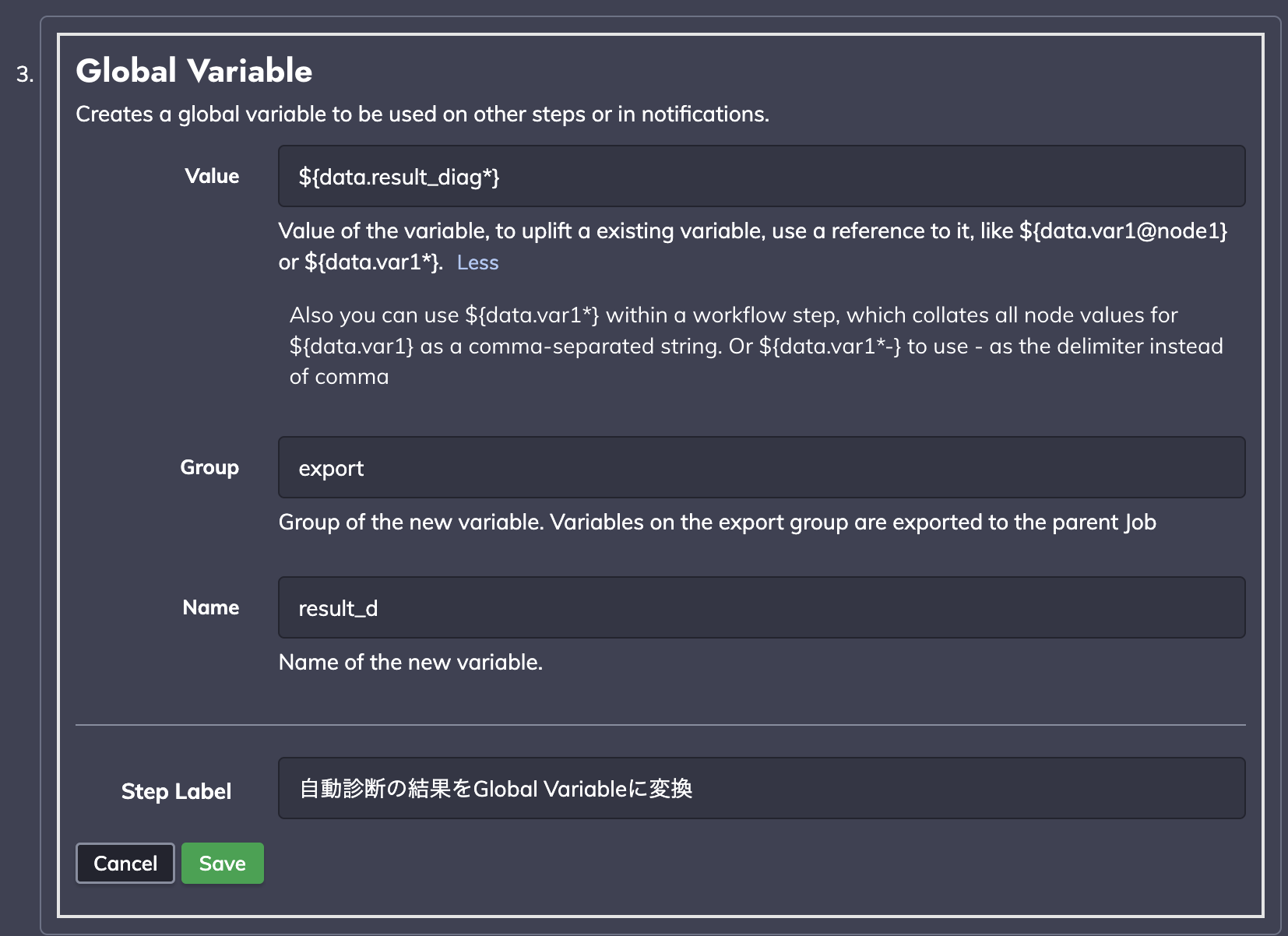The image size is (1288, 936).
Task: Click the Name field with result_d
Action: pos(762,607)
